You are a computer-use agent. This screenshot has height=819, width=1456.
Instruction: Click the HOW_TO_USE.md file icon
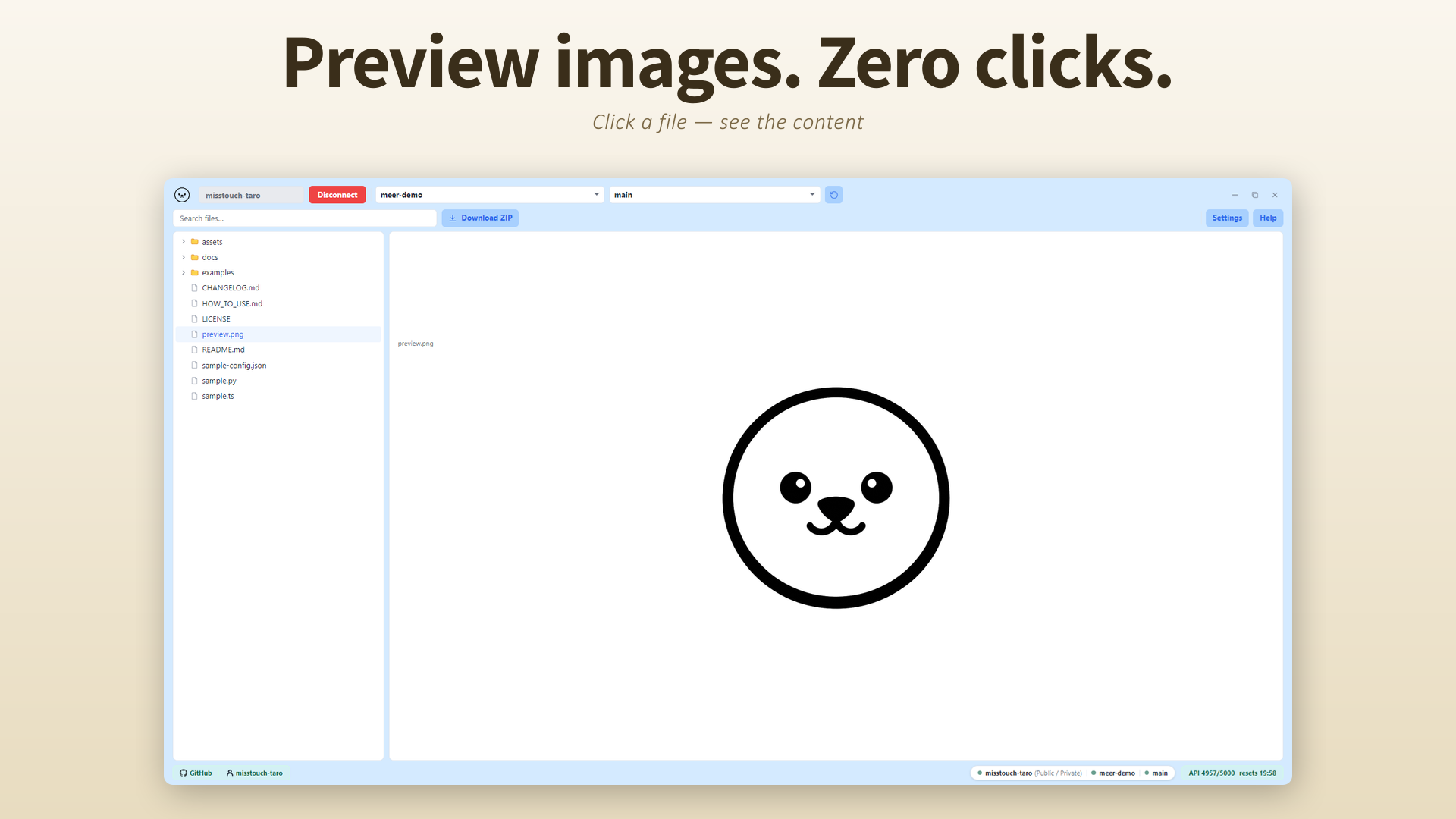[x=195, y=303]
